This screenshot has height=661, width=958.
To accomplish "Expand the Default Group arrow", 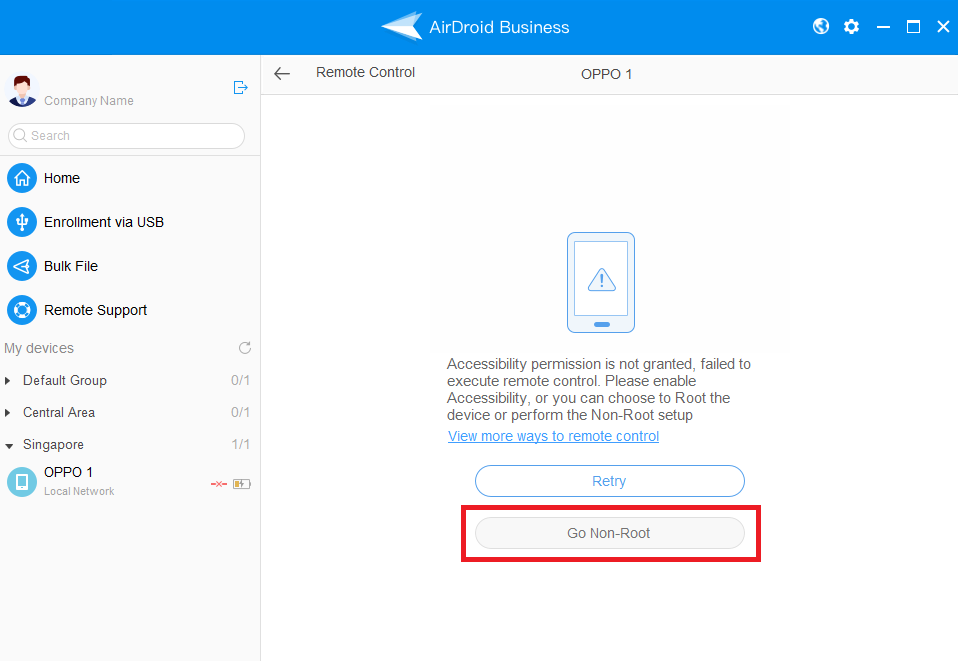I will (7, 381).
